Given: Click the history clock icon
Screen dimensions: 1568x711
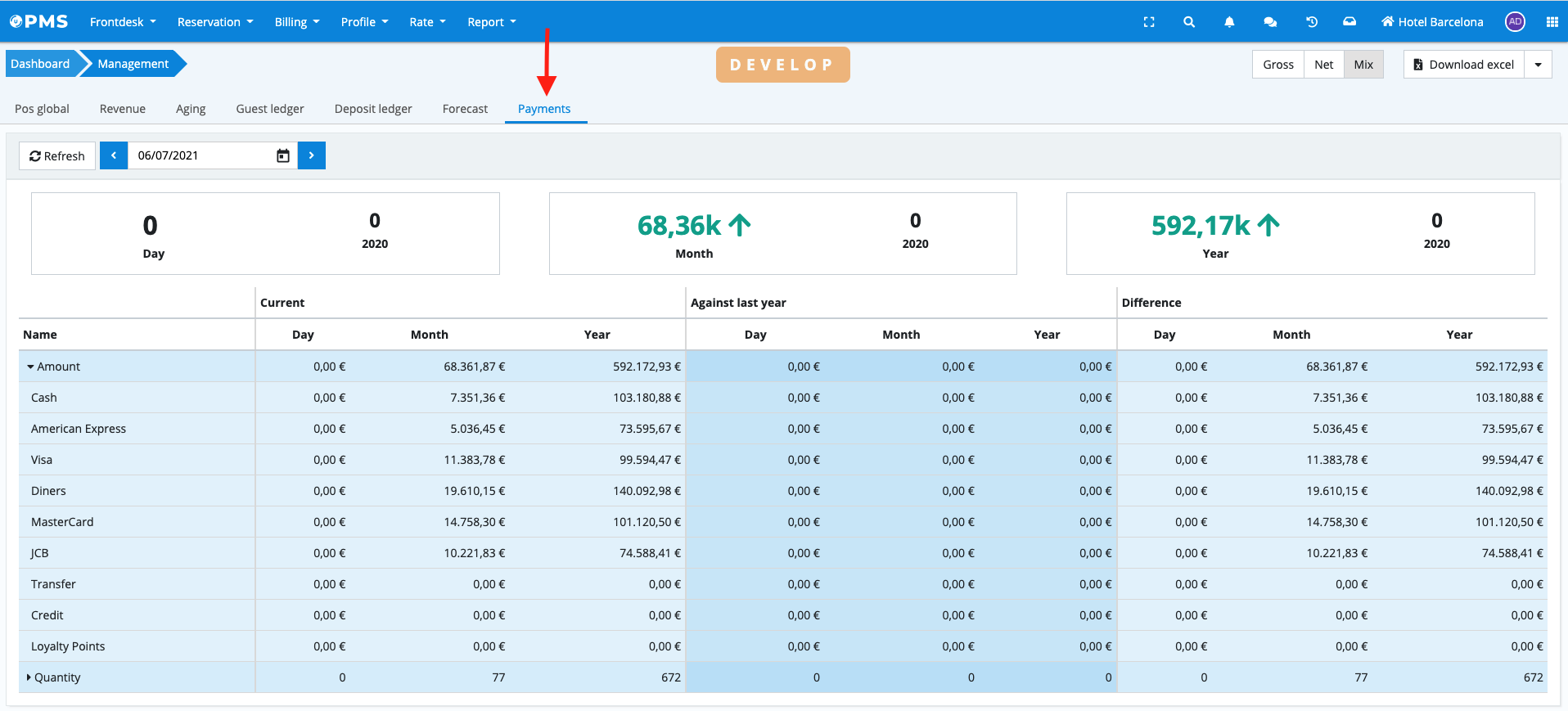Looking at the screenshot, I should click(x=1311, y=22).
